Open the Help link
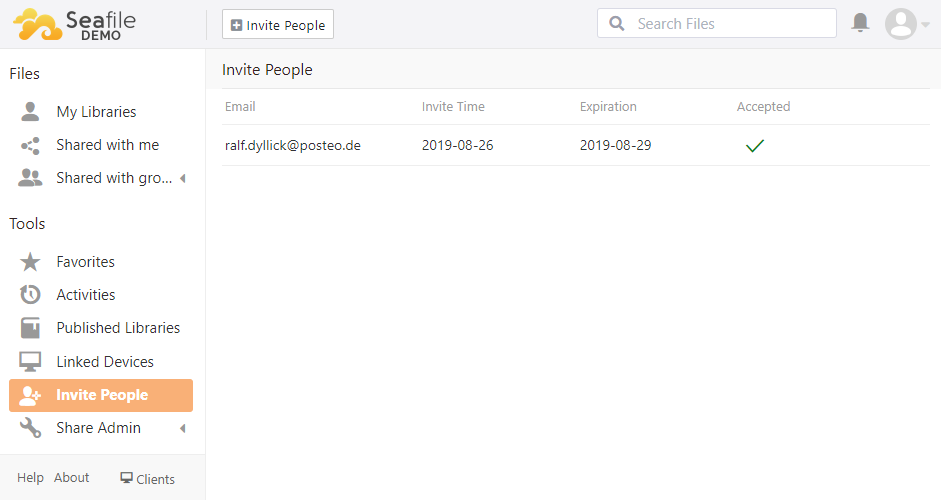 pyautogui.click(x=30, y=478)
